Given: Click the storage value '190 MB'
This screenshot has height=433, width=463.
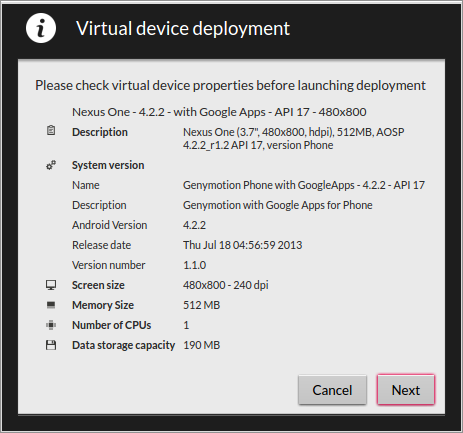Looking at the screenshot, I should [201, 345].
